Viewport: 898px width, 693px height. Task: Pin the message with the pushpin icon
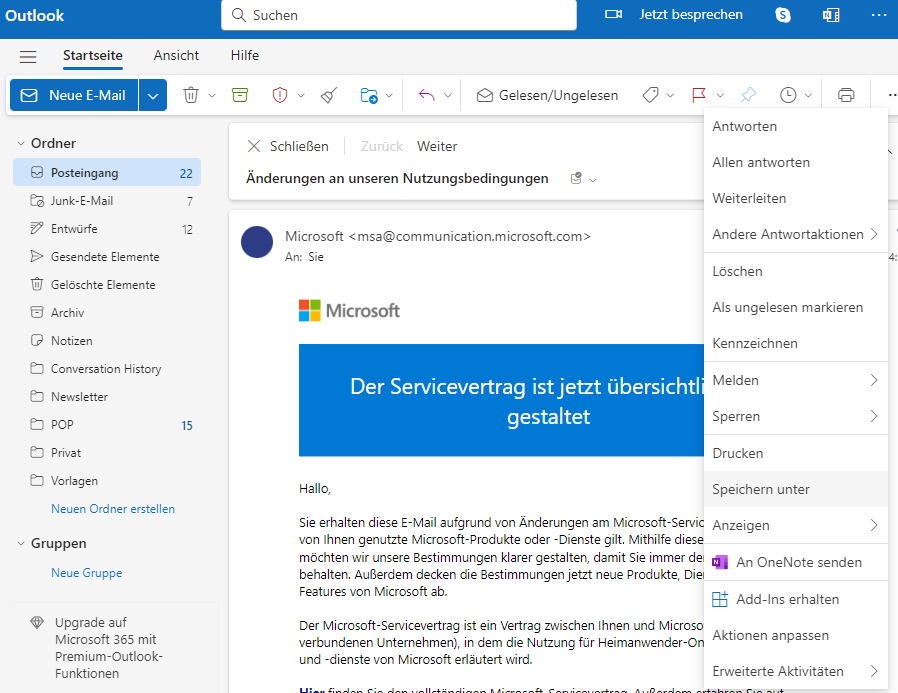pos(748,95)
